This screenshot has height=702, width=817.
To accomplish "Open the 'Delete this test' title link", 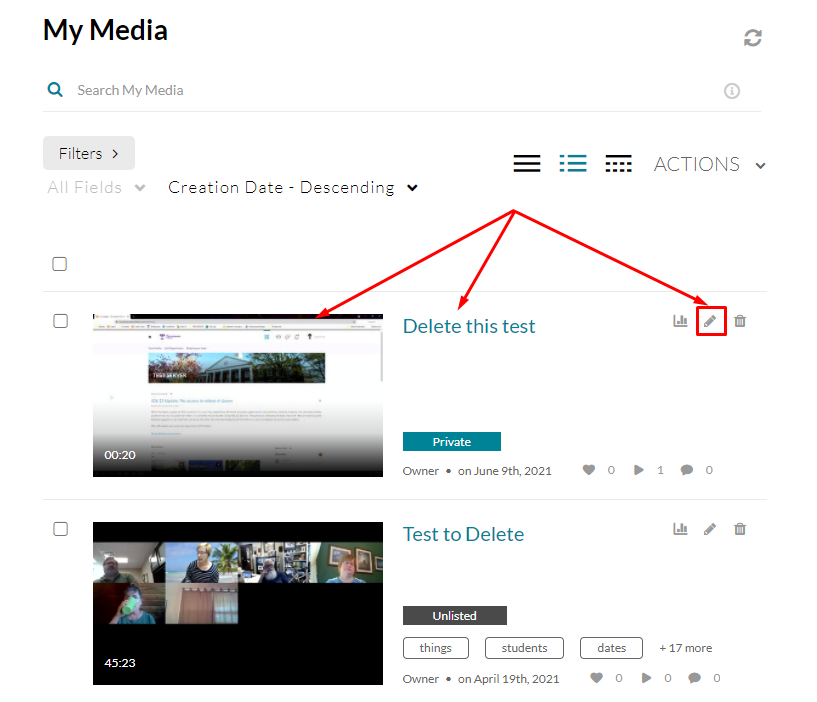I will [x=469, y=326].
